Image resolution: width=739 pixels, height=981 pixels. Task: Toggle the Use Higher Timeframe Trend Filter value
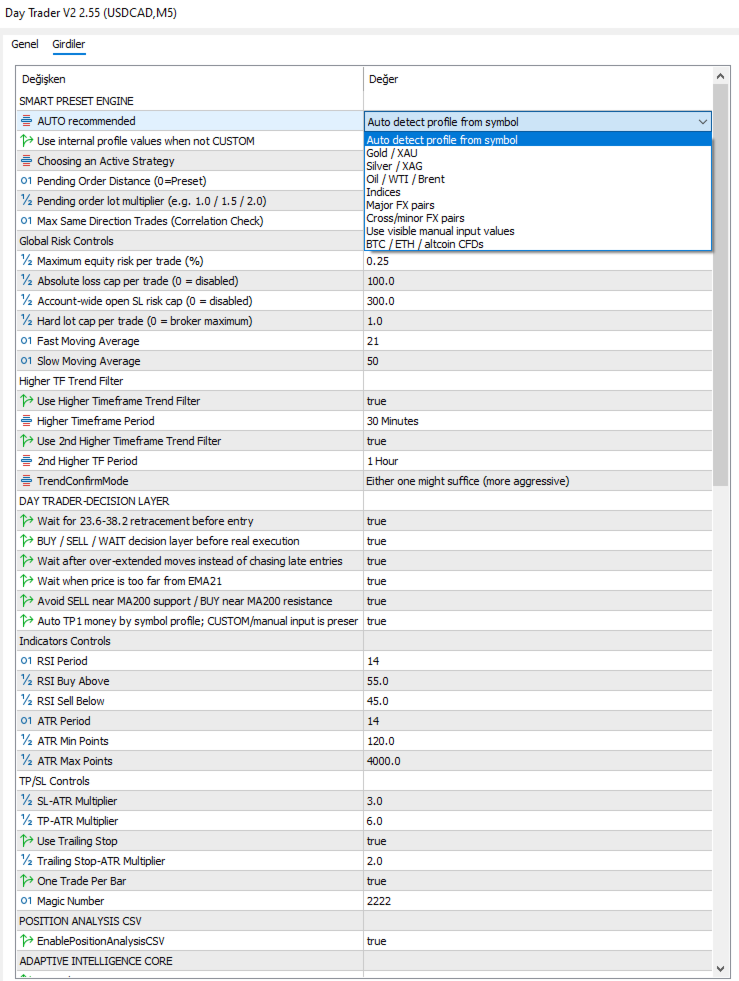pyautogui.click(x=538, y=401)
